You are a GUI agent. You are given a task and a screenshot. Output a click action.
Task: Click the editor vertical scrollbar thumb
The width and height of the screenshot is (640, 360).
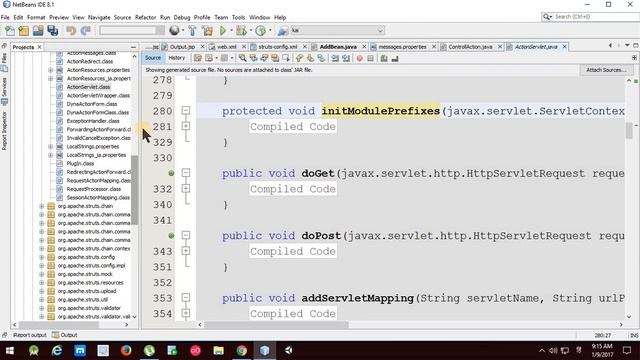(629, 131)
